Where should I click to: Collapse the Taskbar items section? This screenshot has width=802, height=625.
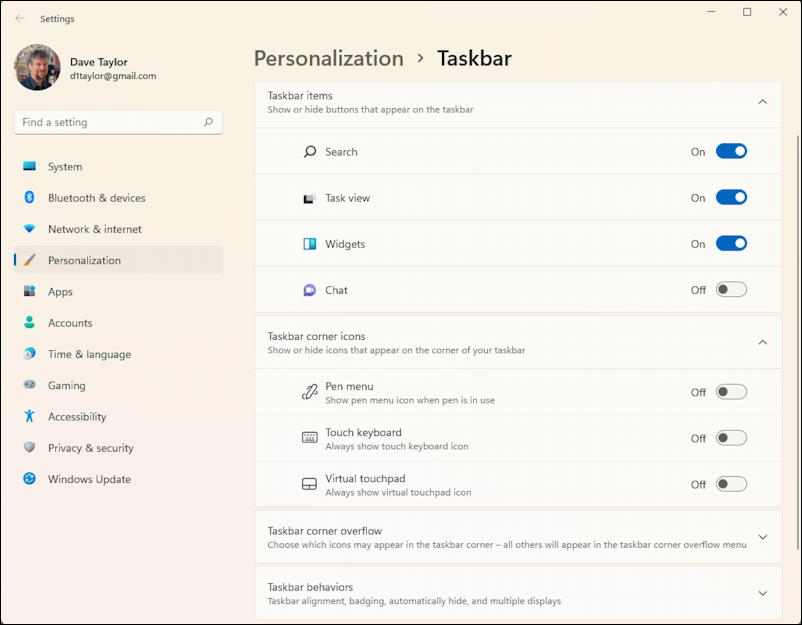tap(762, 102)
